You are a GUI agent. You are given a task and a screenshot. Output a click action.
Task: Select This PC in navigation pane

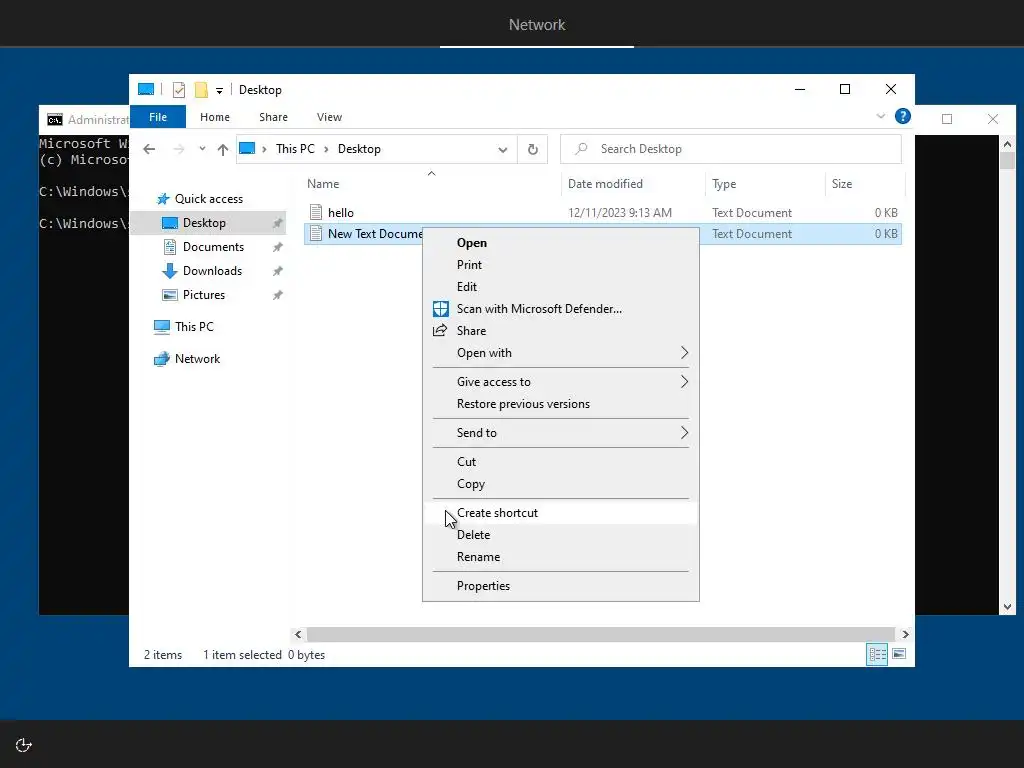(x=194, y=327)
